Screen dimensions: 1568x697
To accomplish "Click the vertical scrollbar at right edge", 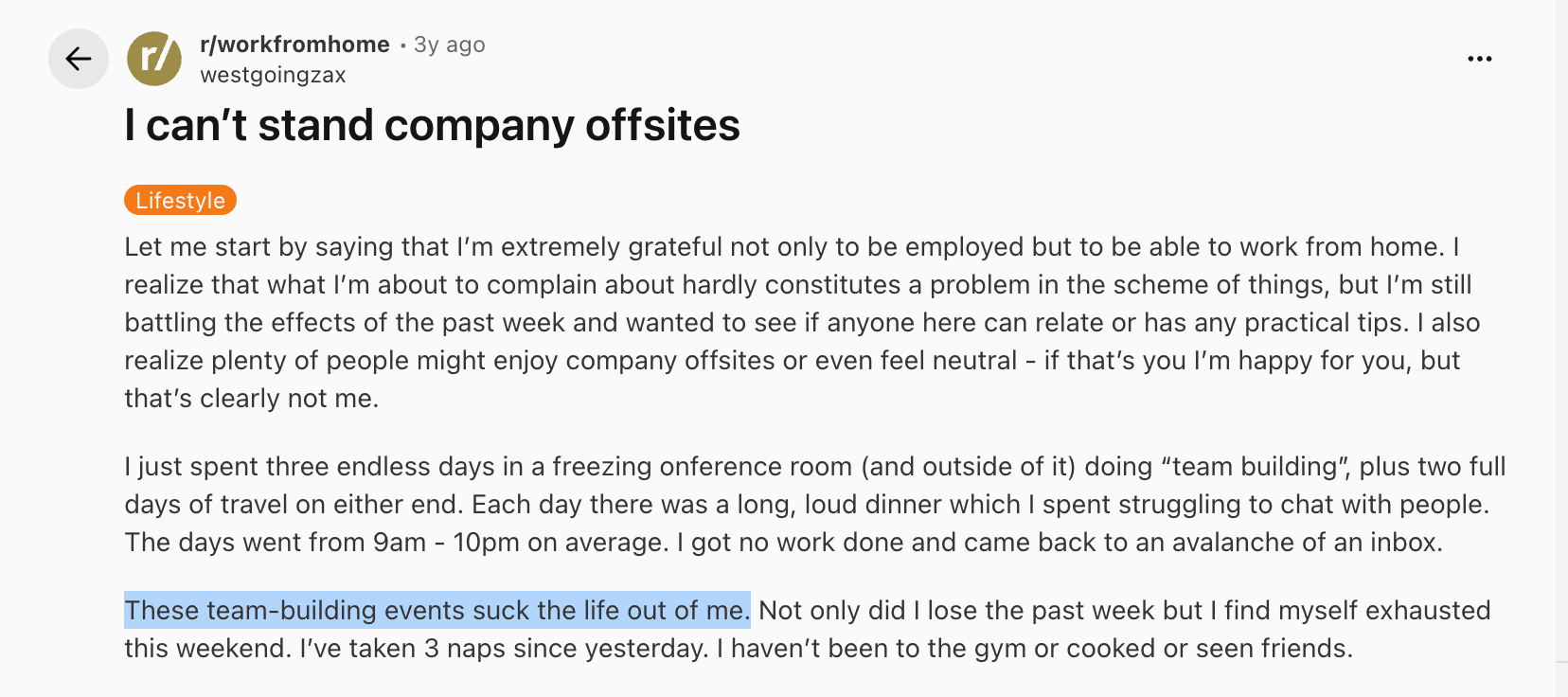I will pos(1561,348).
